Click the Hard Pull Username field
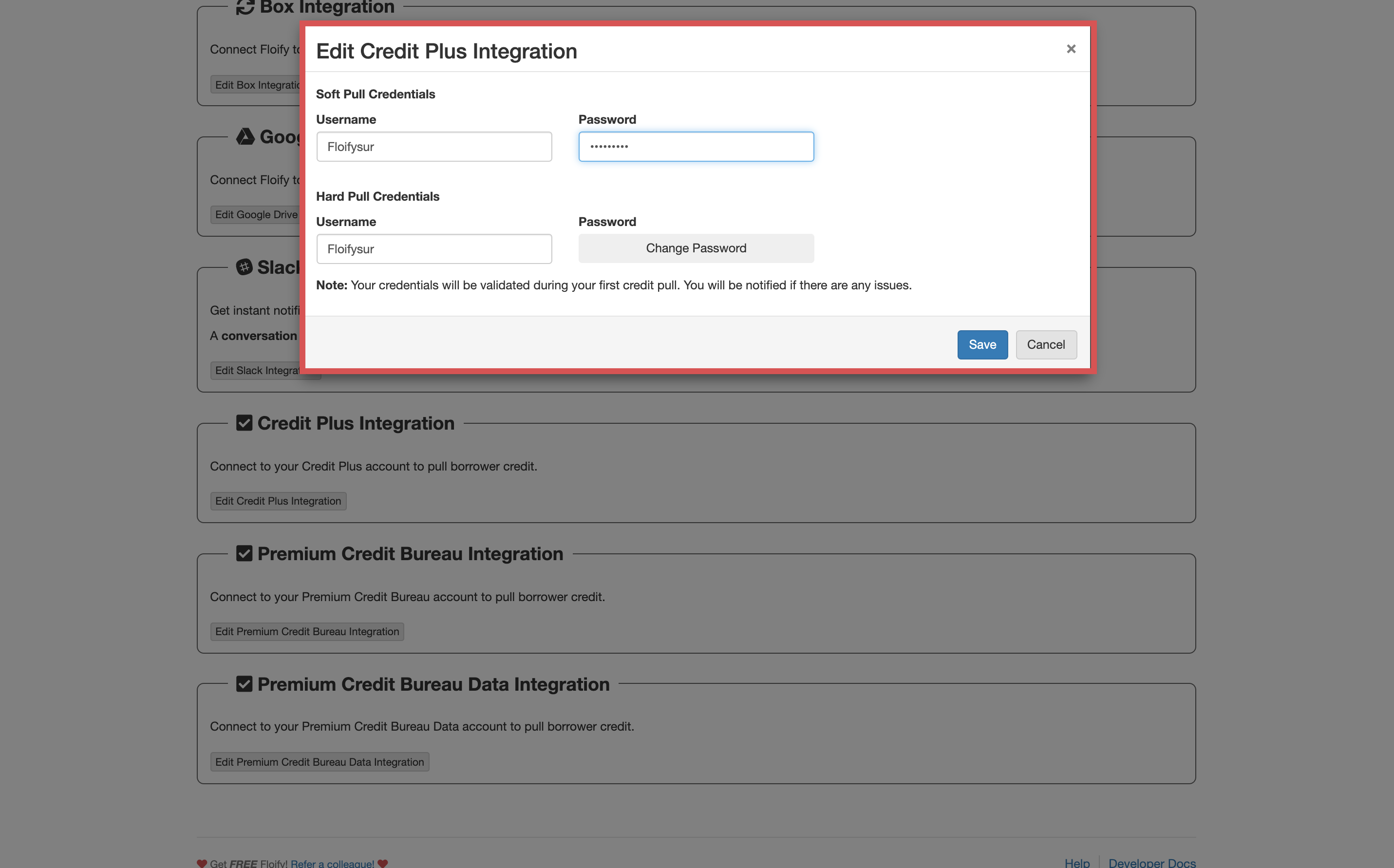1394x868 pixels. 434,249
